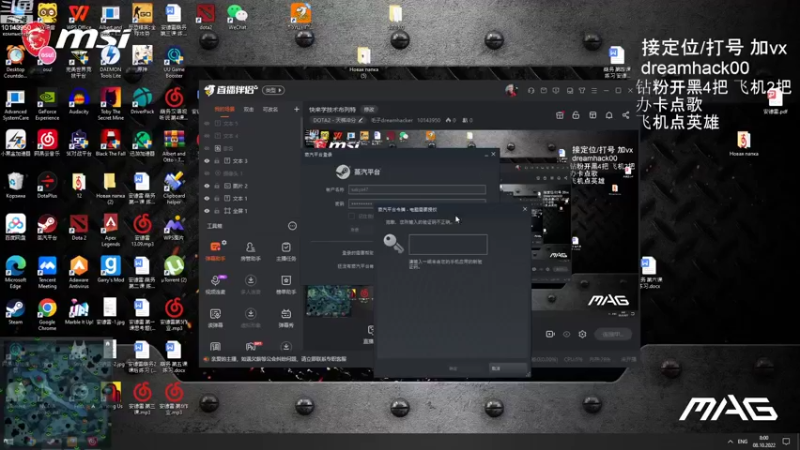
Task: Open the Steam desktop shortcut
Action: [x=15, y=312]
